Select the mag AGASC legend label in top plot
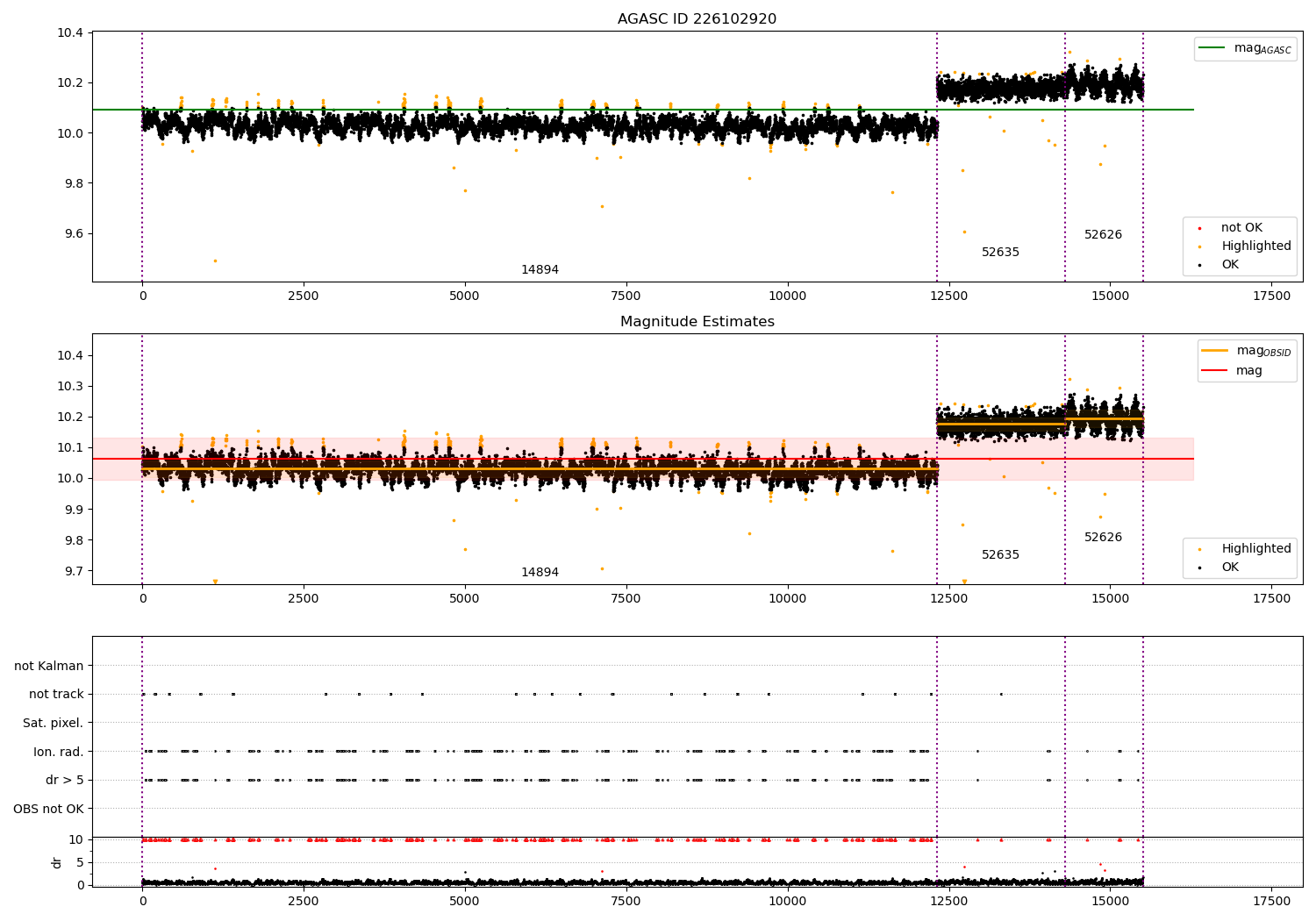1316x921 pixels. [x=1262, y=48]
